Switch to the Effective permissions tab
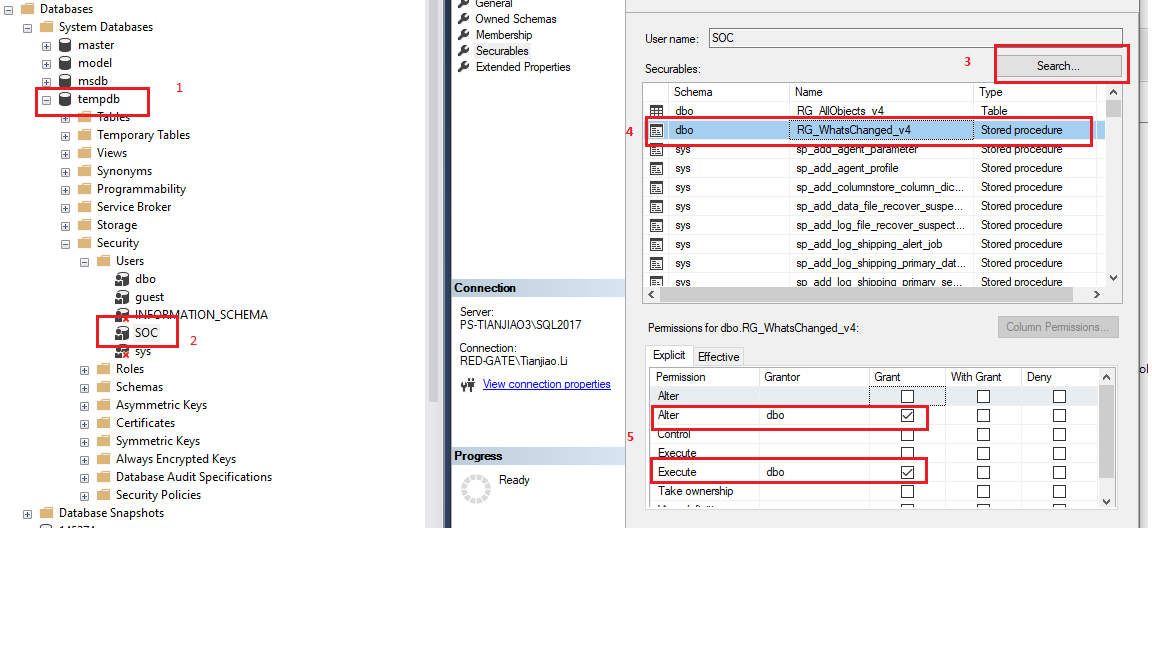This screenshot has width=1152, height=648. pos(718,356)
